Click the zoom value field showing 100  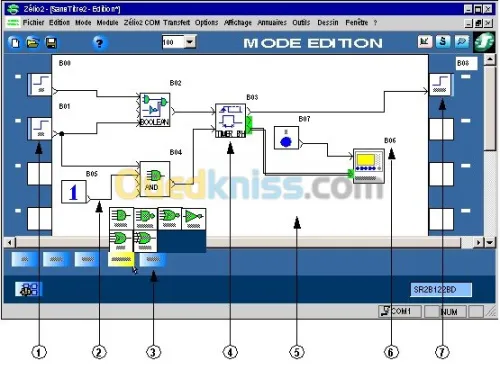tap(173, 42)
